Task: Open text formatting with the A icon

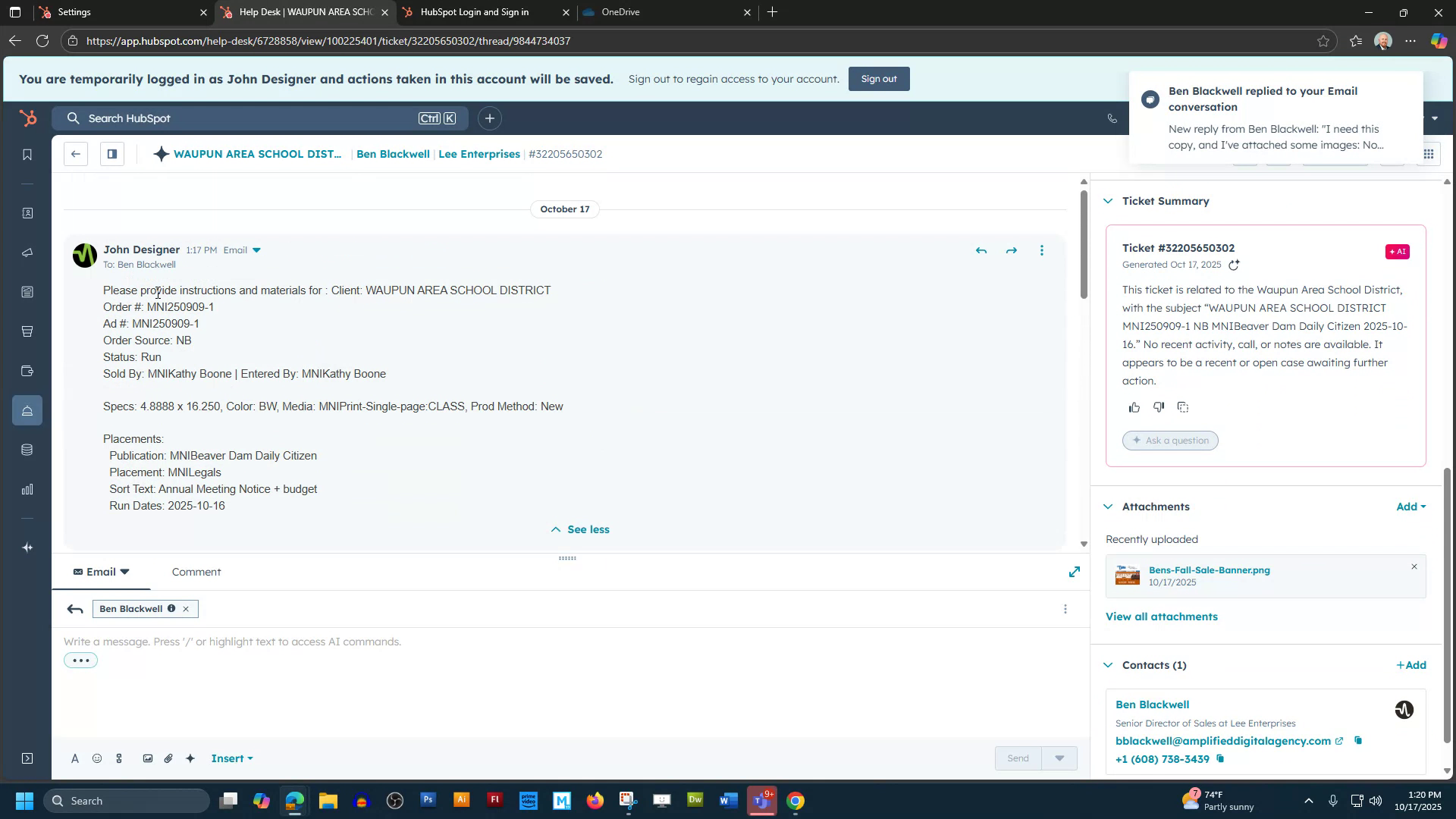Action: [75, 758]
